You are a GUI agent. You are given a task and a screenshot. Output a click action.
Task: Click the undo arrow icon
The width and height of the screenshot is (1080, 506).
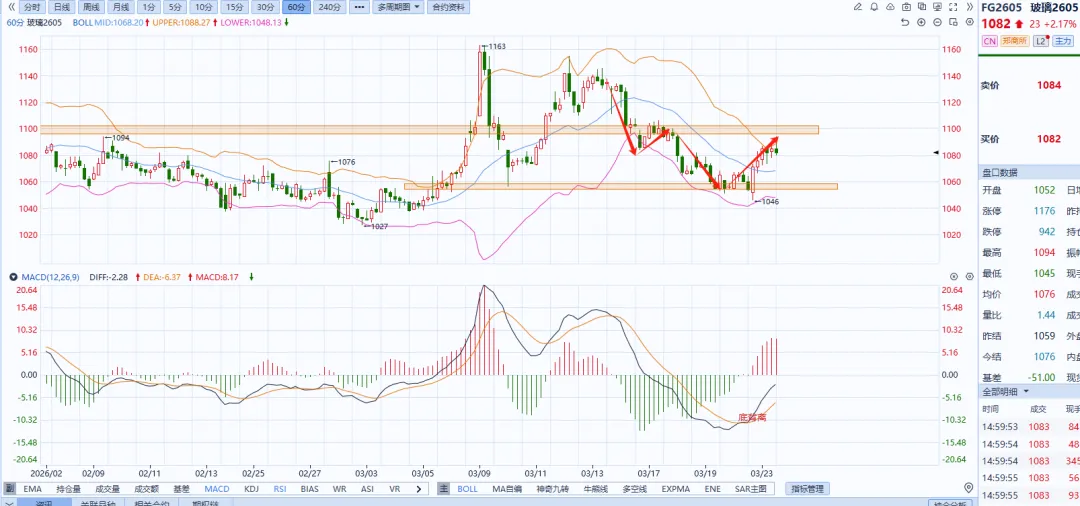905,22
